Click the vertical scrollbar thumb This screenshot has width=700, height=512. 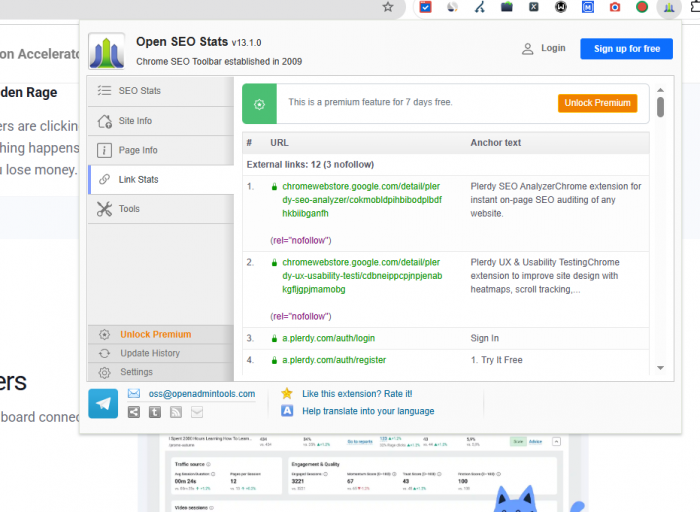point(660,107)
